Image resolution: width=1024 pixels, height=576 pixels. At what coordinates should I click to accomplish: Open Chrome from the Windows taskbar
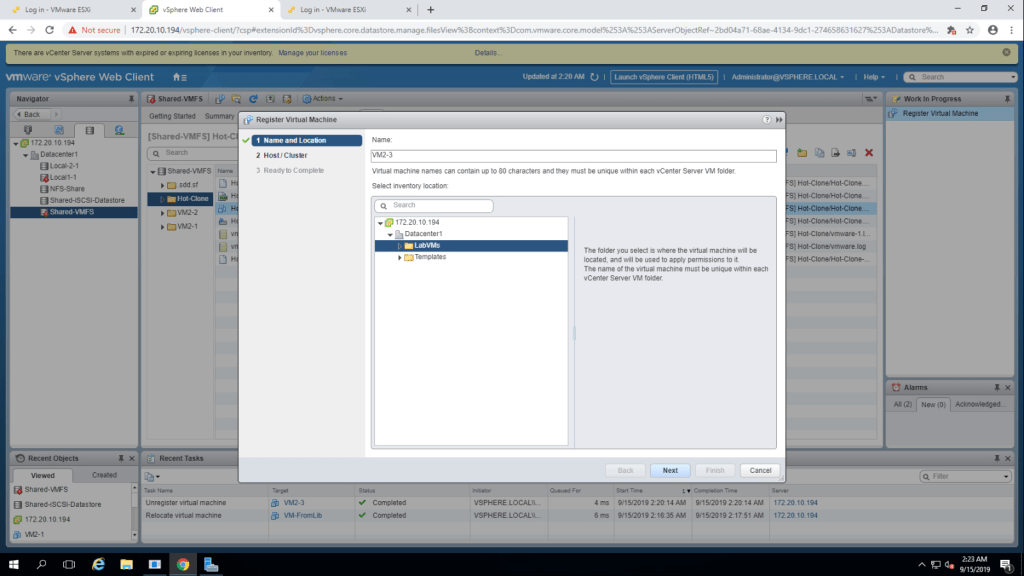(183, 565)
